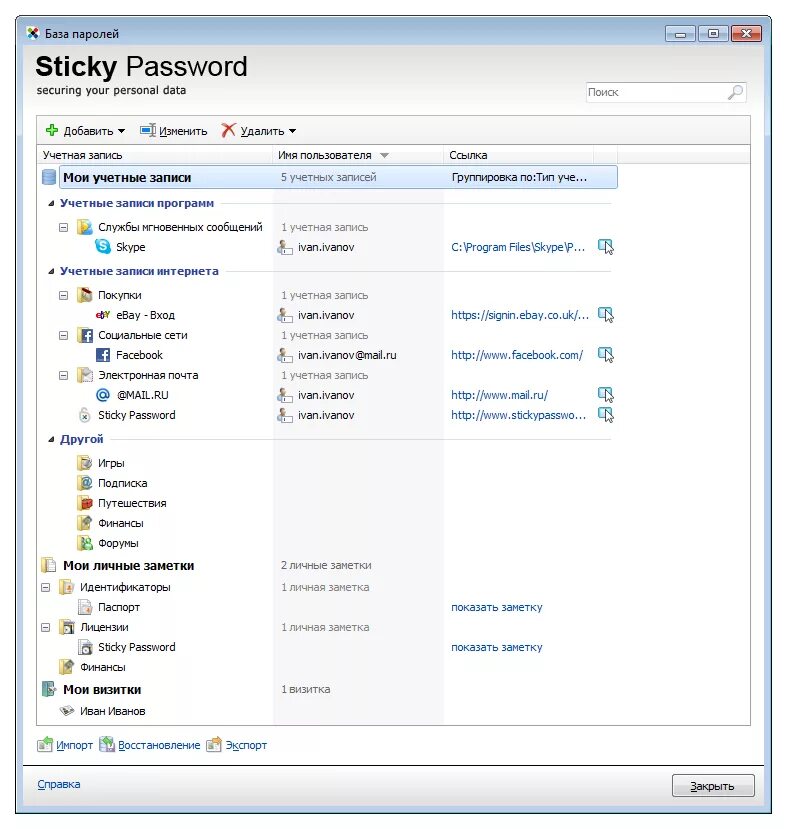787x829 pixels.
Task: Open the http://www.facebook.com/ link
Action: pyautogui.click(x=517, y=355)
